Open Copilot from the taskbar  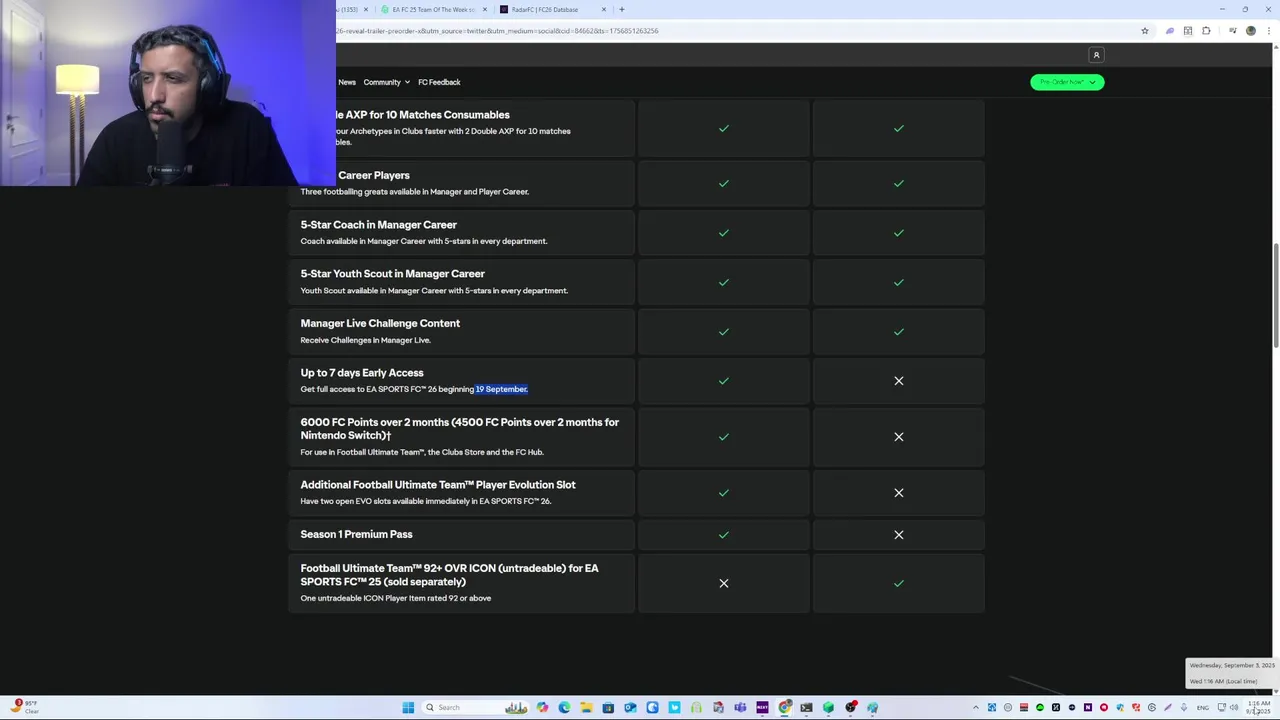coord(542,707)
